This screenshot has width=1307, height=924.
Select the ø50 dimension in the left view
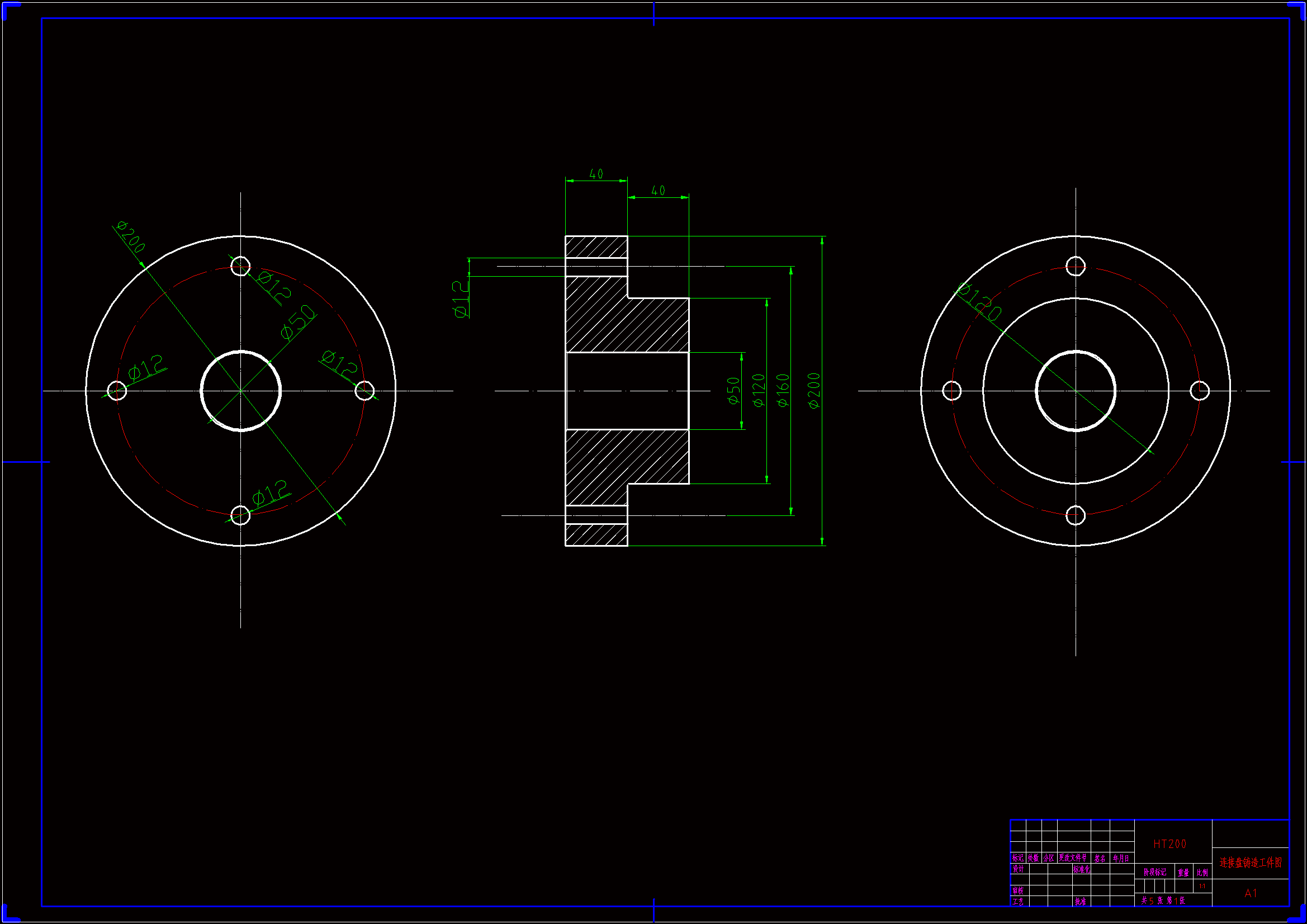(299, 321)
